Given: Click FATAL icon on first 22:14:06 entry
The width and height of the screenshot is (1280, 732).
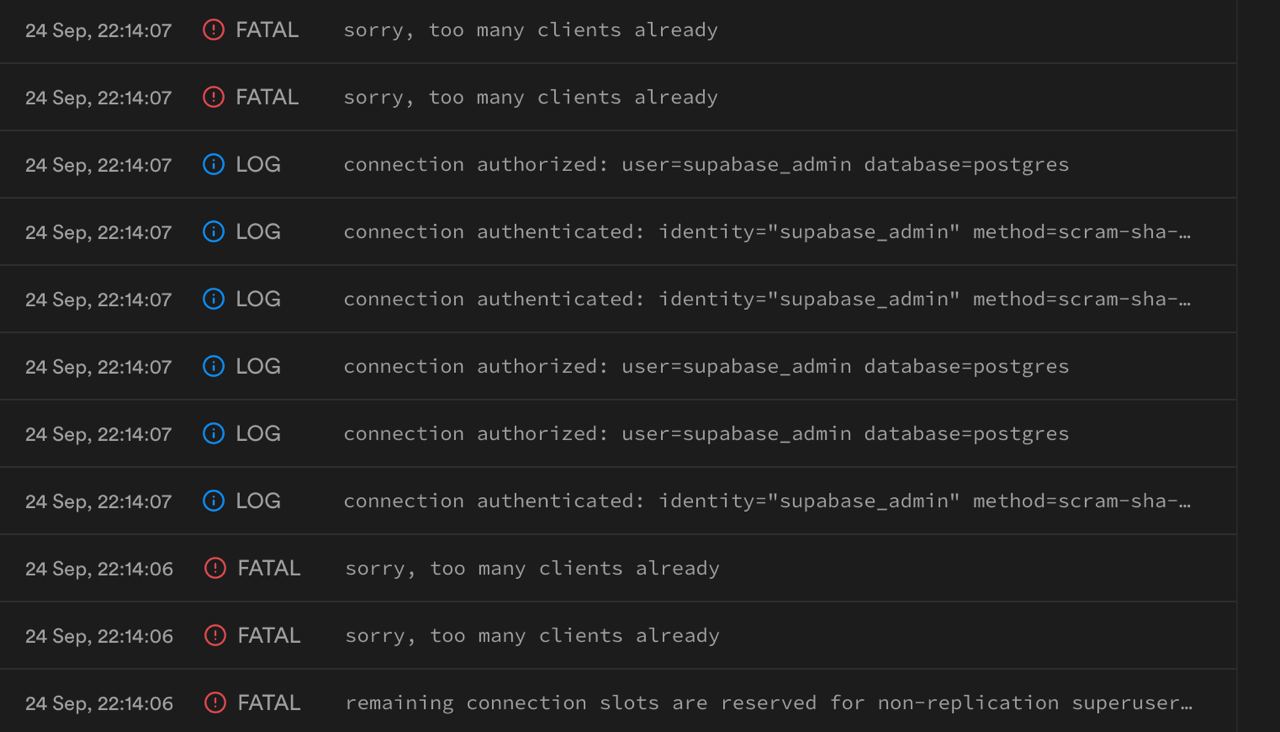Looking at the screenshot, I should (215, 568).
